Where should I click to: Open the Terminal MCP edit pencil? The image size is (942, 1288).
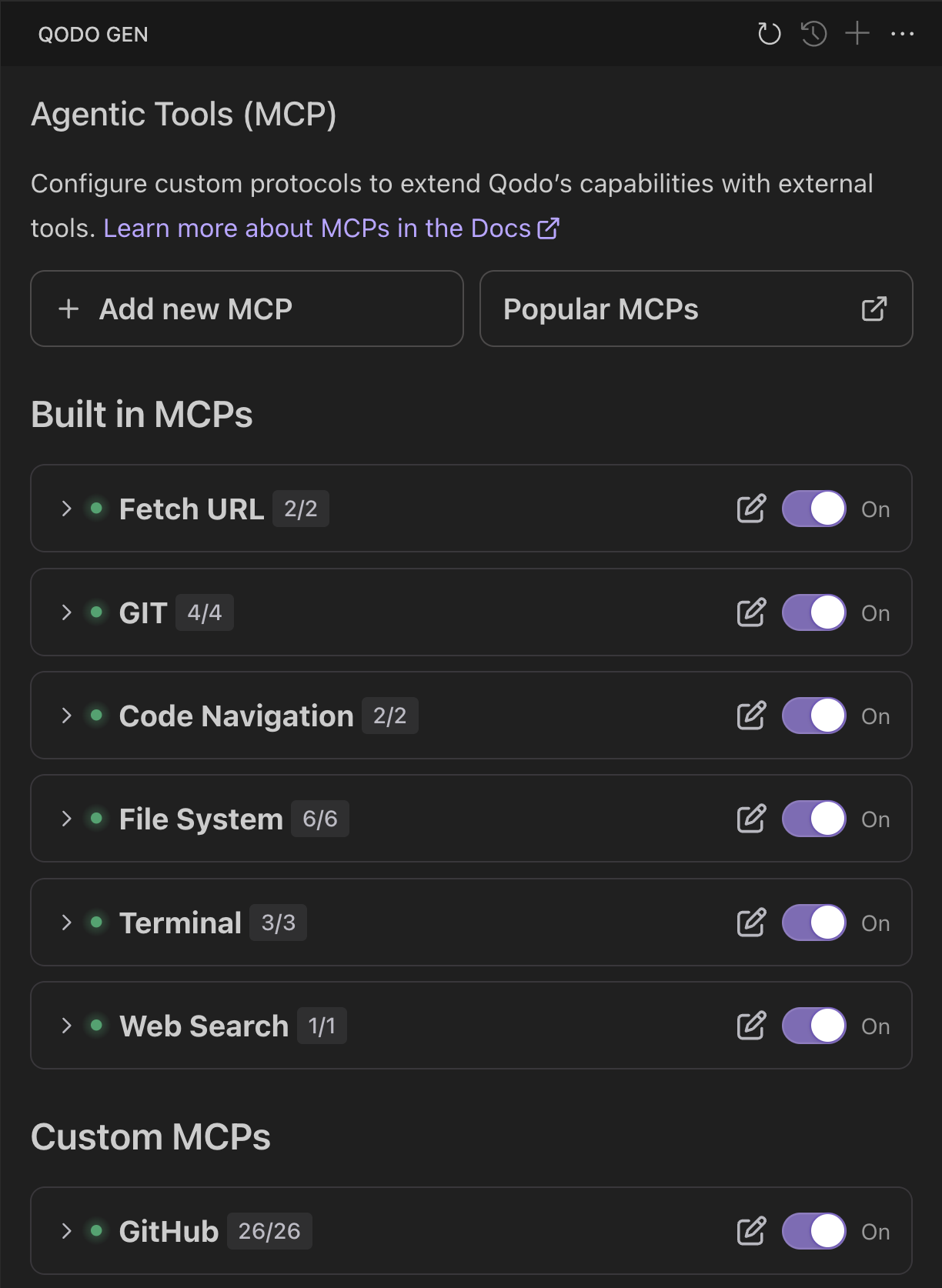pyautogui.click(x=751, y=923)
